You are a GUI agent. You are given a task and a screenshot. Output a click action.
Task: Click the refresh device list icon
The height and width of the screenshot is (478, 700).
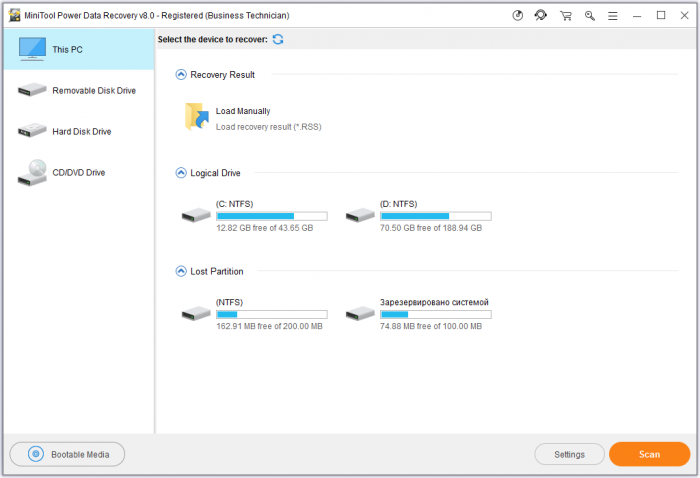pos(278,39)
